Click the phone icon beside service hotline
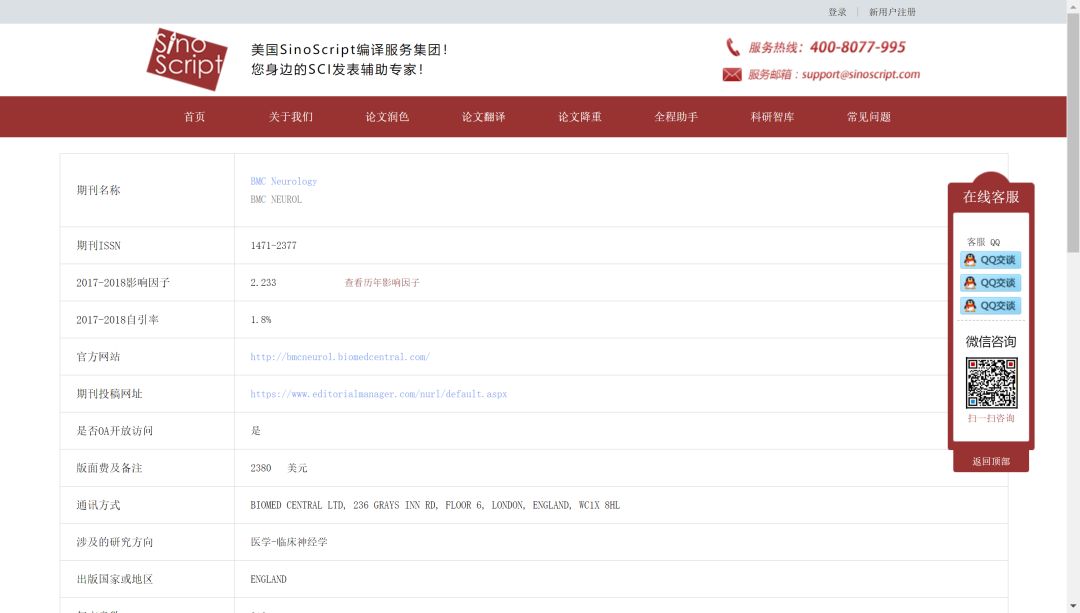 click(x=731, y=46)
